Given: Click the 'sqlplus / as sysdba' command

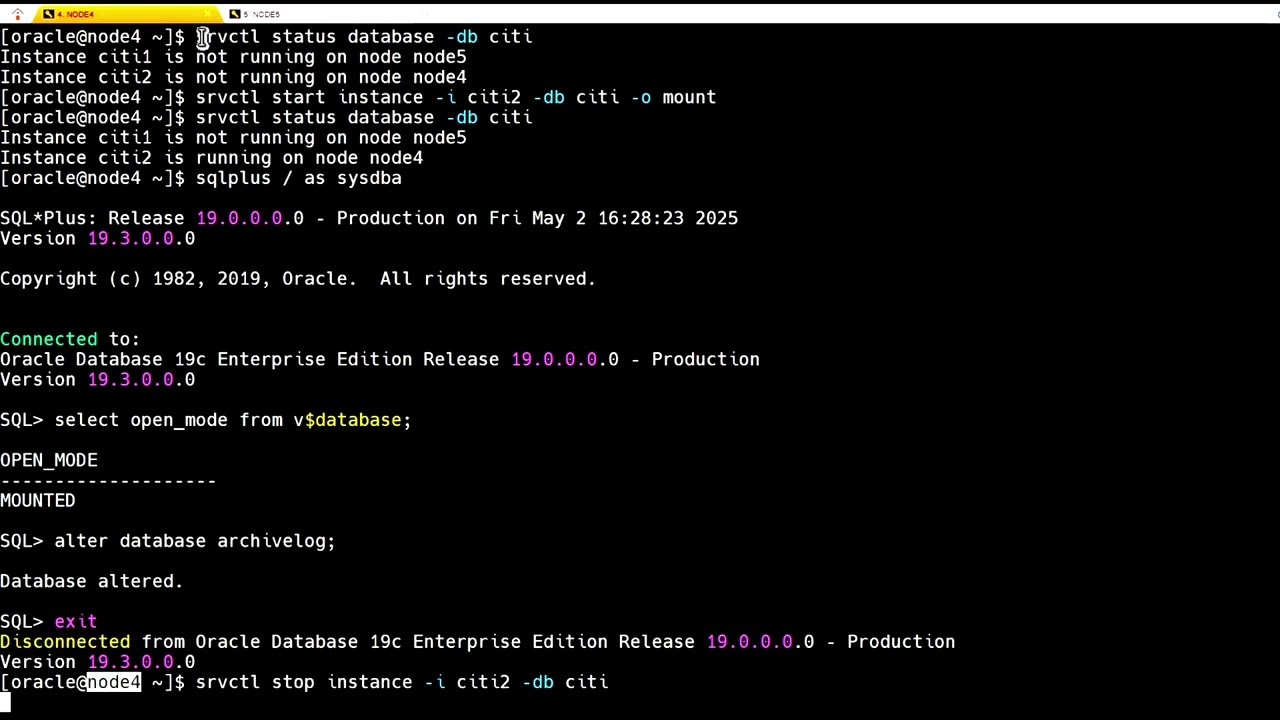Looking at the screenshot, I should coord(298,178).
